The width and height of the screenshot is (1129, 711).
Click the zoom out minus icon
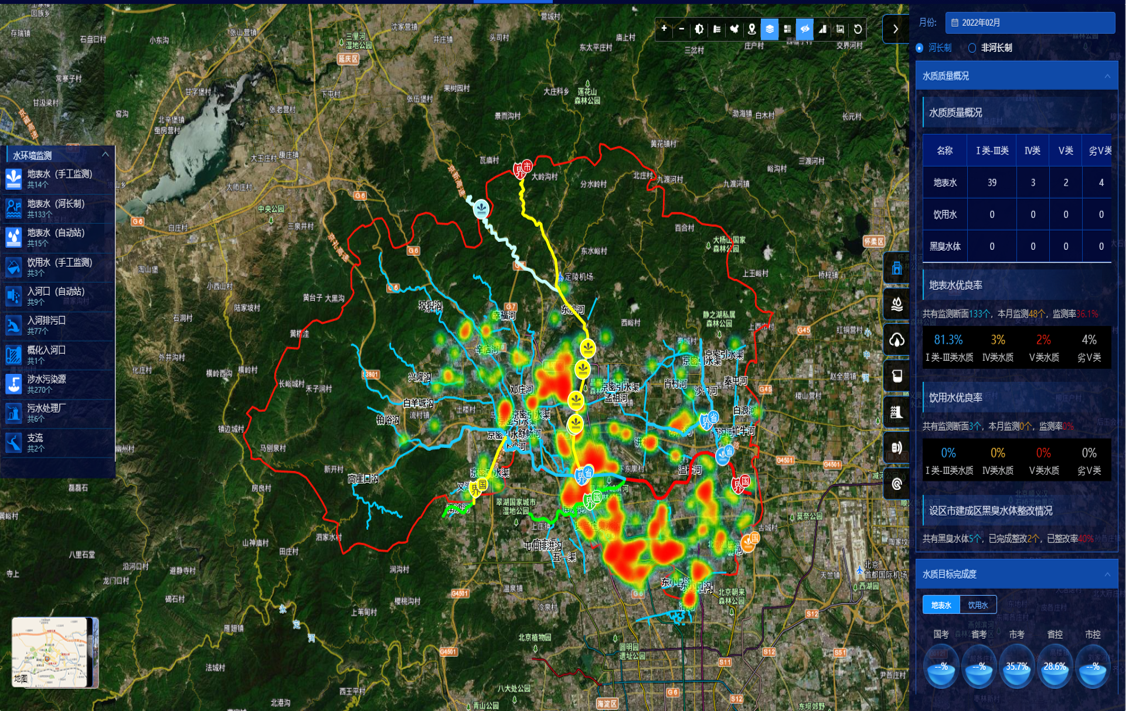point(682,29)
